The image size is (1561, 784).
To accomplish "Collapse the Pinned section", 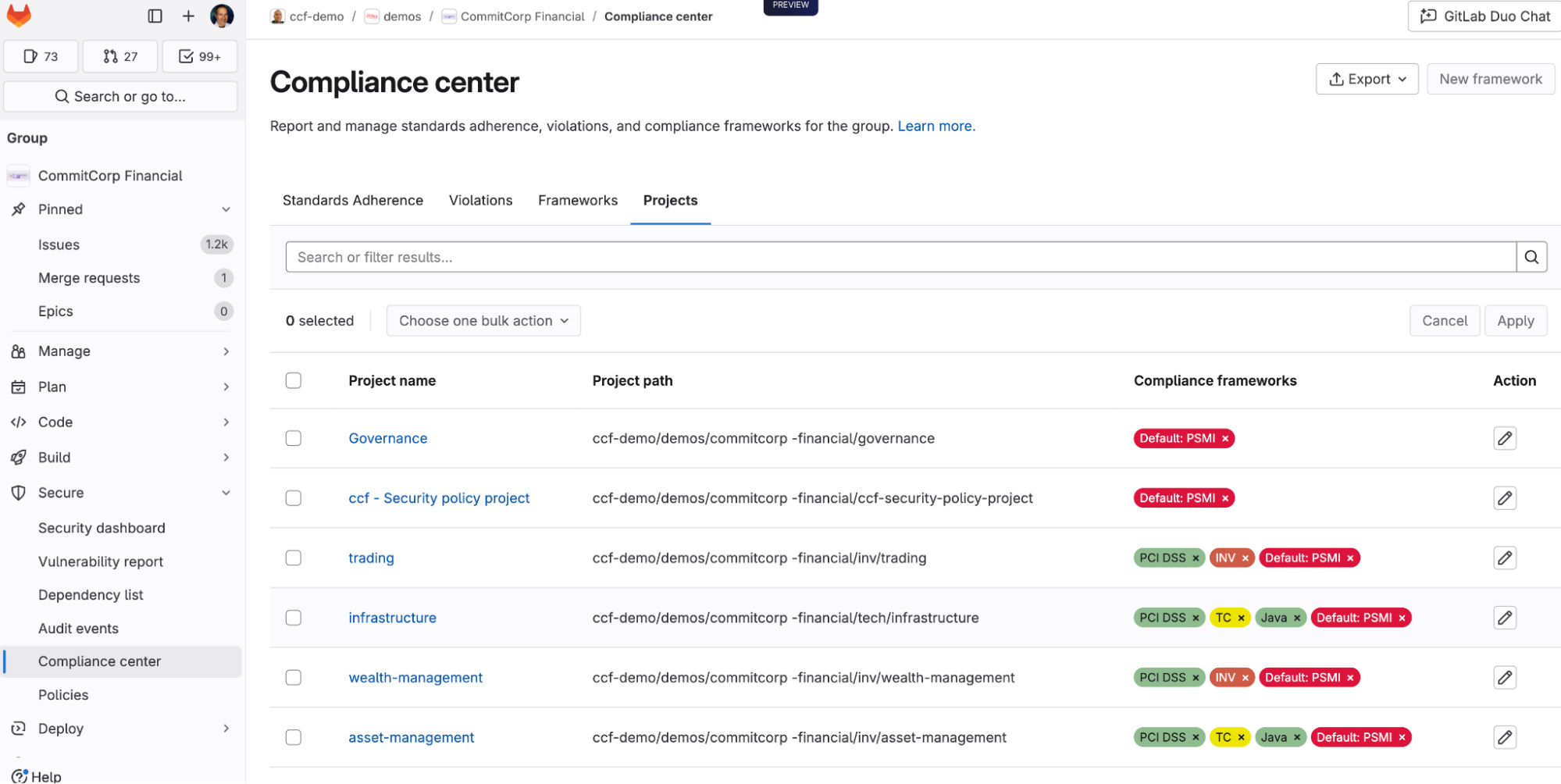I will [226, 209].
